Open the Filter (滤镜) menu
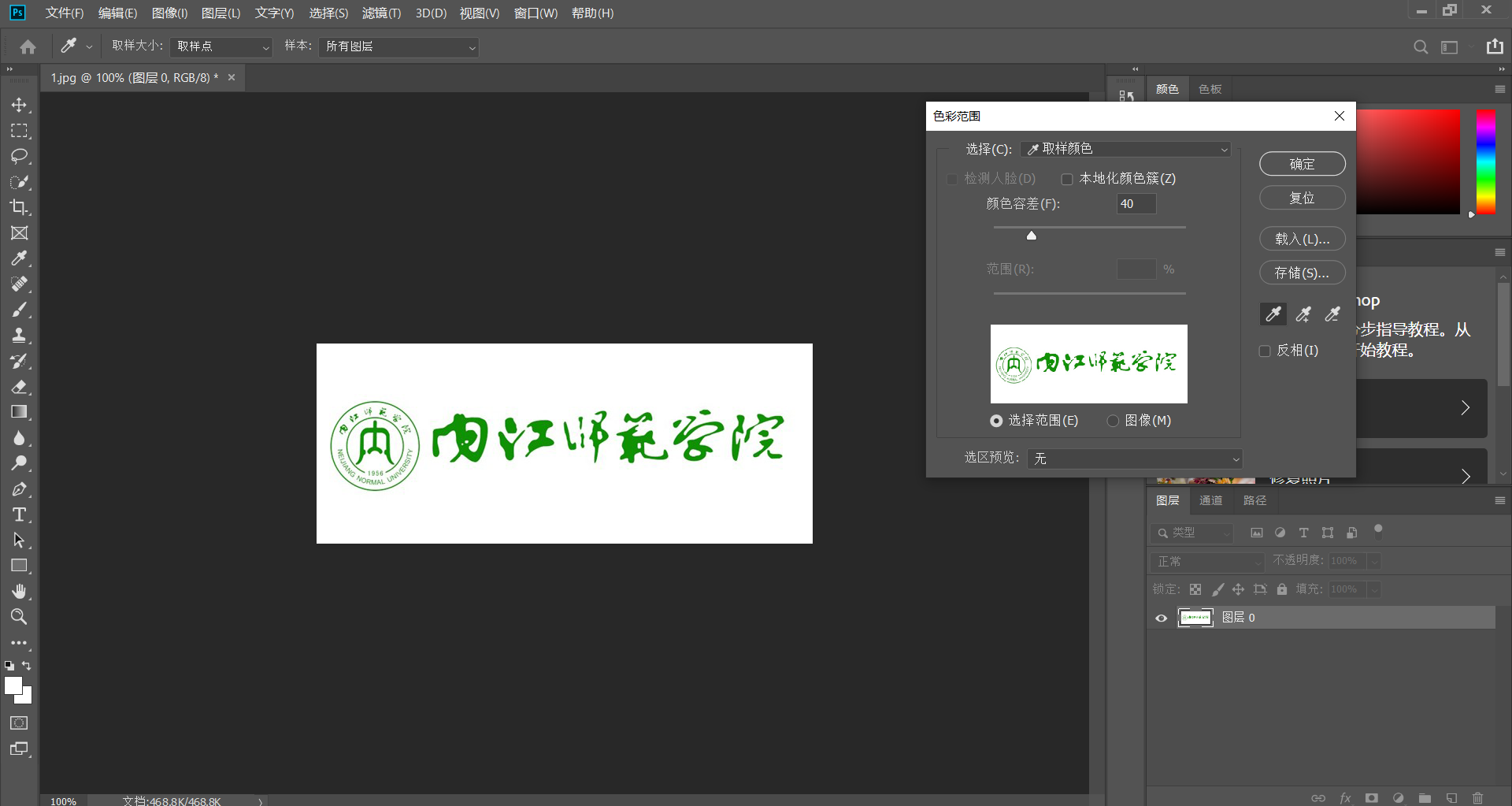The height and width of the screenshot is (806, 1512). coord(381,13)
